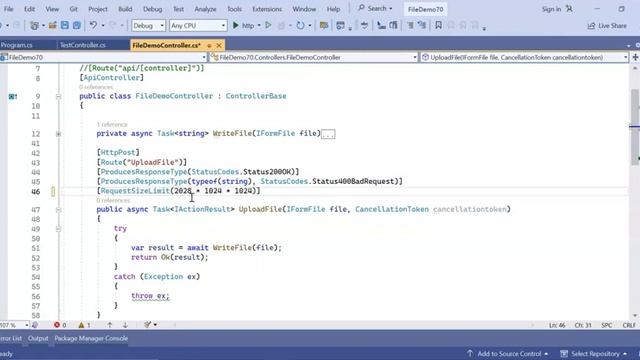Viewport: 640px width, 360px height.
Task: Click the browser link folder toolbar icon
Action: coord(324,26)
